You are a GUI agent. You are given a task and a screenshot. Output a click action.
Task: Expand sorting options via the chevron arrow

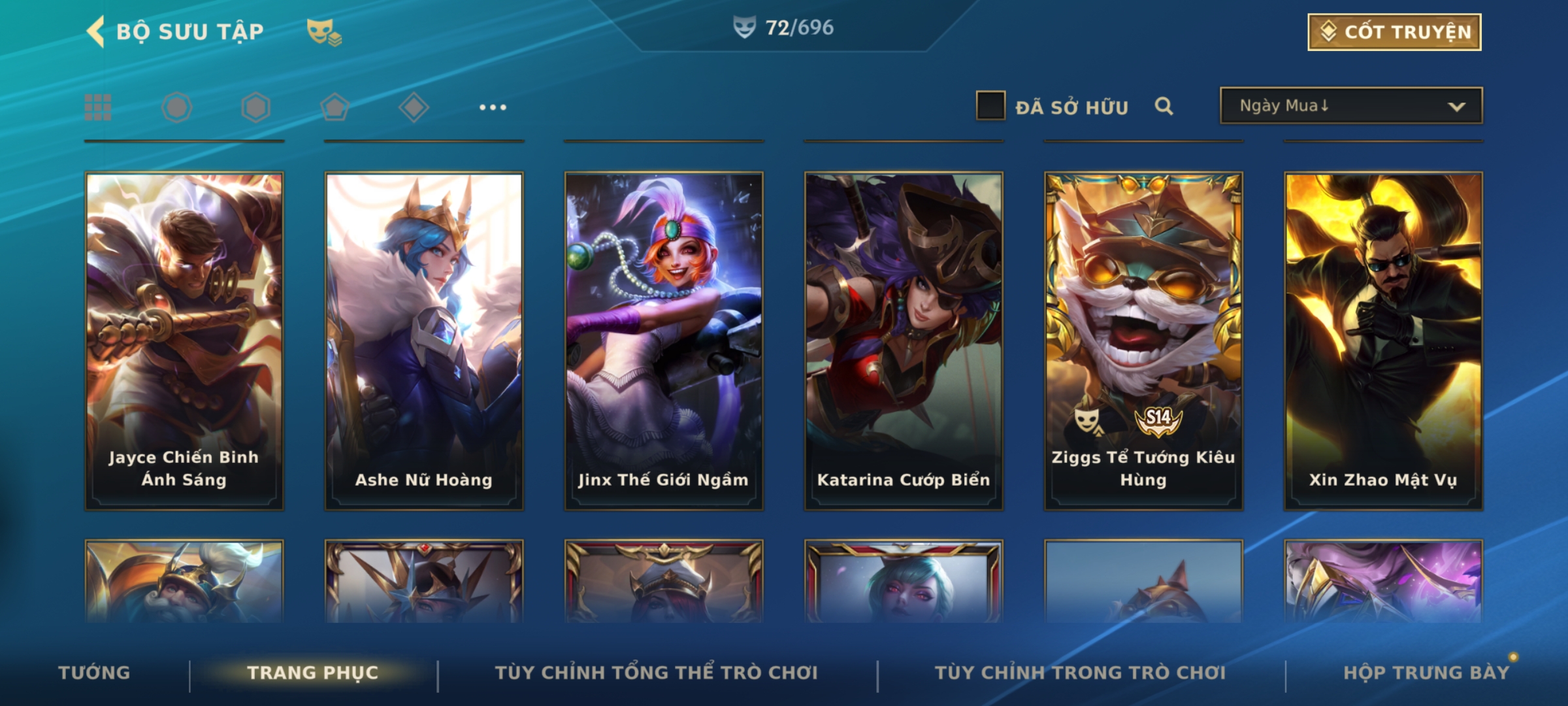pyautogui.click(x=1456, y=107)
